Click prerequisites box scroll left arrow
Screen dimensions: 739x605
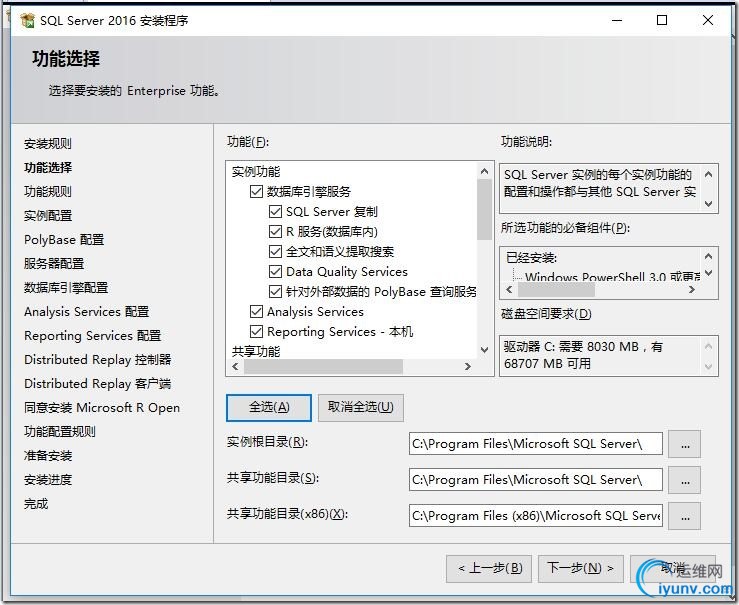point(509,290)
